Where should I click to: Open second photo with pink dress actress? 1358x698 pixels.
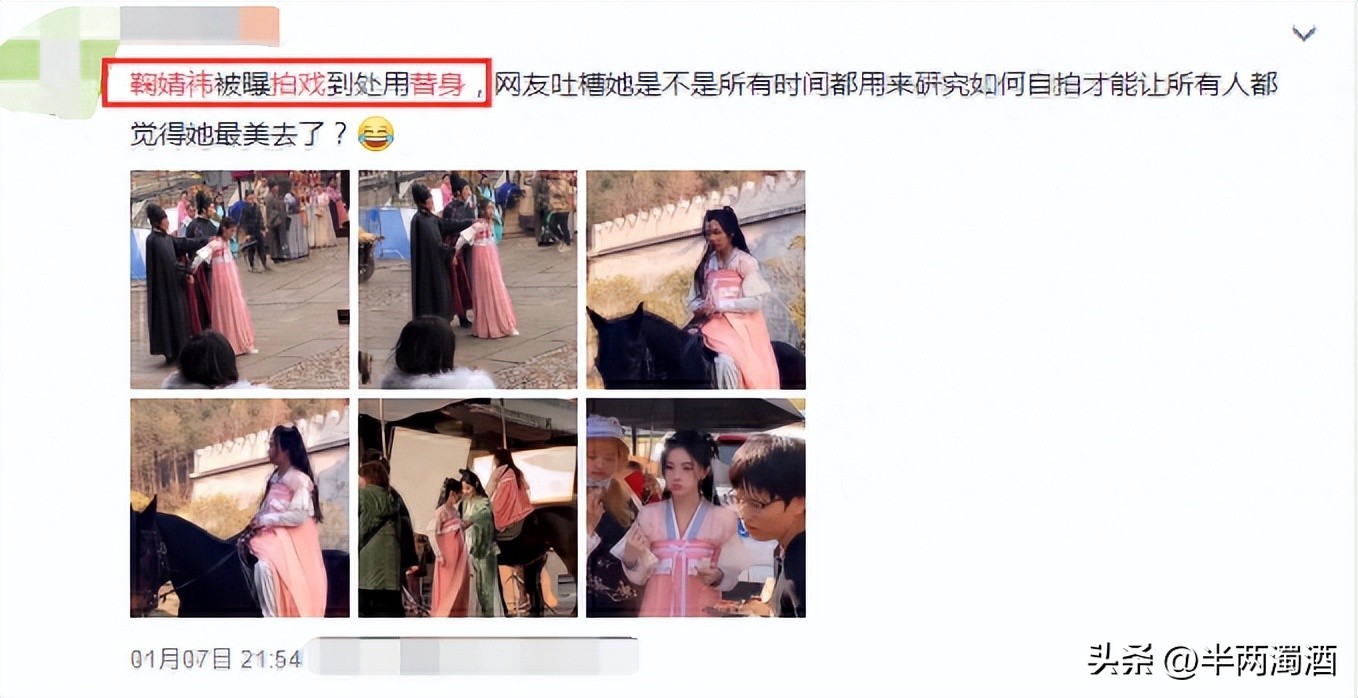pyautogui.click(x=468, y=279)
